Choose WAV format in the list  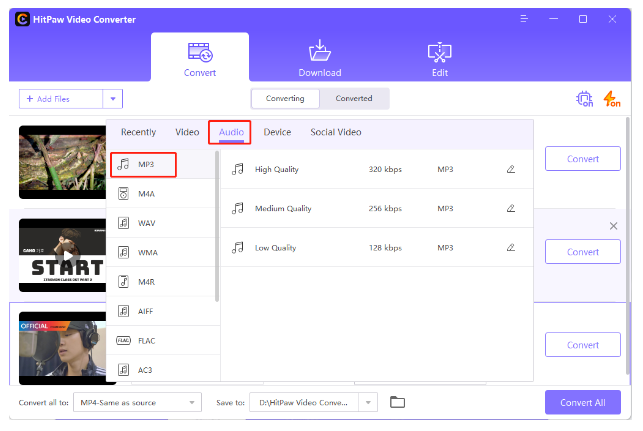[161, 223]
